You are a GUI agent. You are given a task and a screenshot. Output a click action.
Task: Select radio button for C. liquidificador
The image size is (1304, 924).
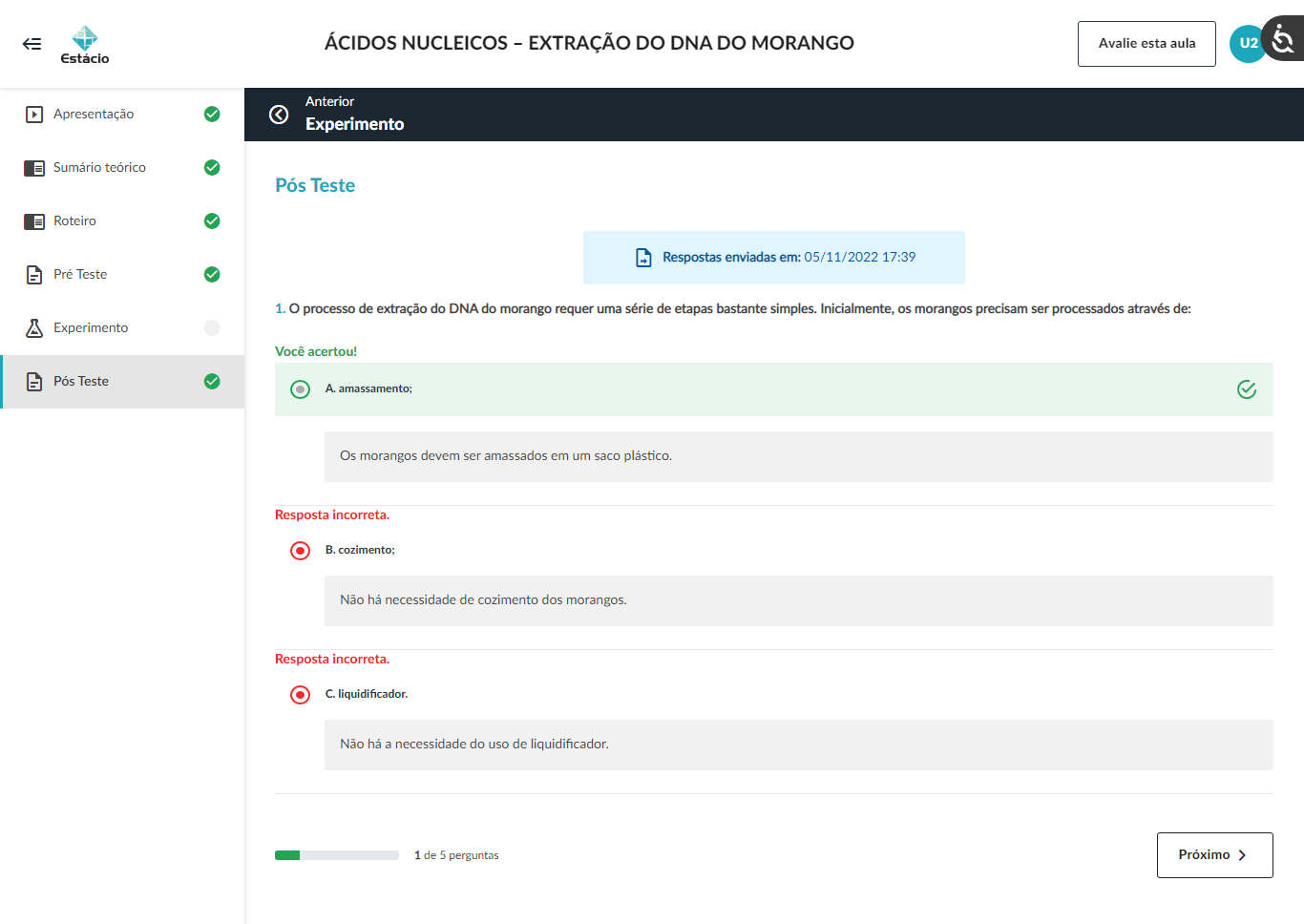click(x=301, y=695)
